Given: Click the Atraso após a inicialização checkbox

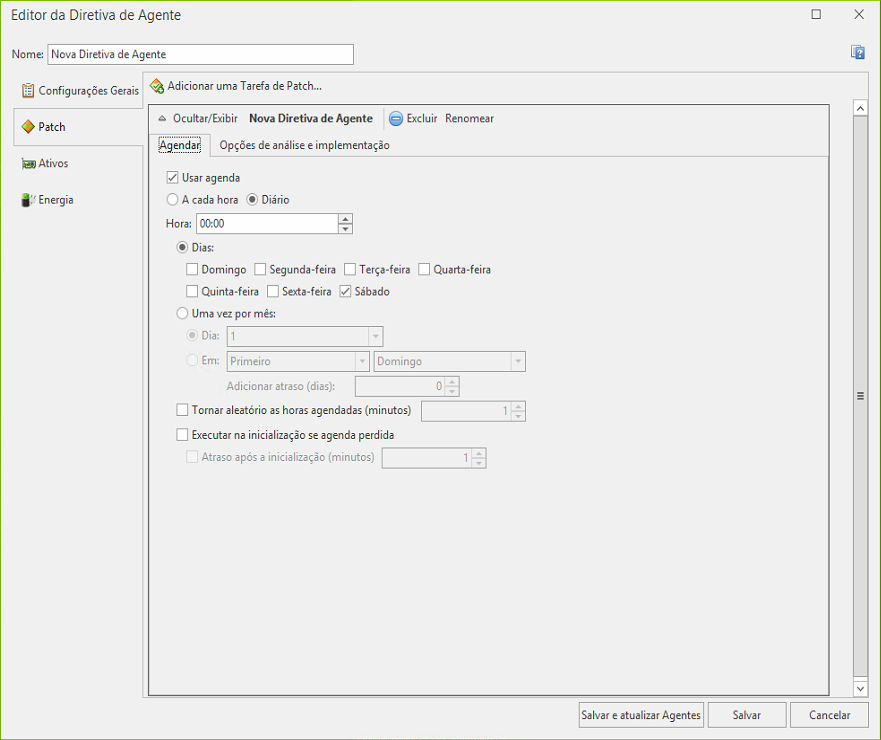Looking at the screenshot, I should pyautogui.click(x=192, y=457).
